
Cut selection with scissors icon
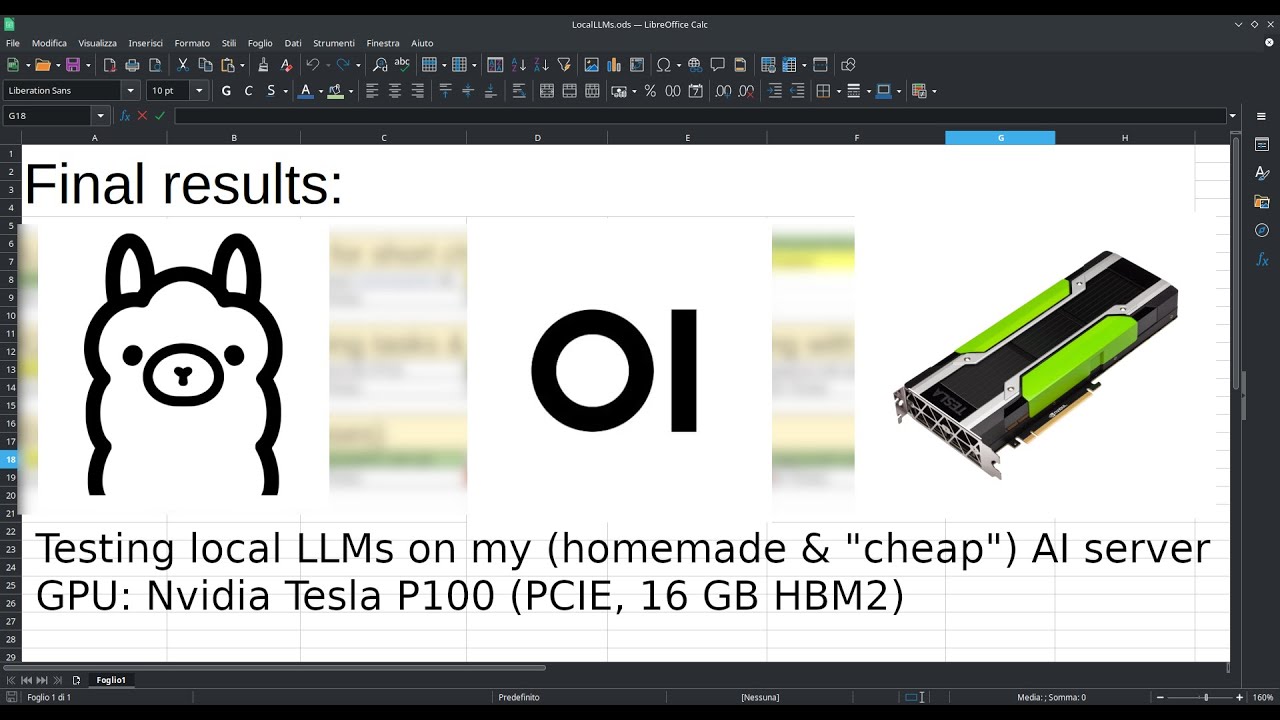183,65
